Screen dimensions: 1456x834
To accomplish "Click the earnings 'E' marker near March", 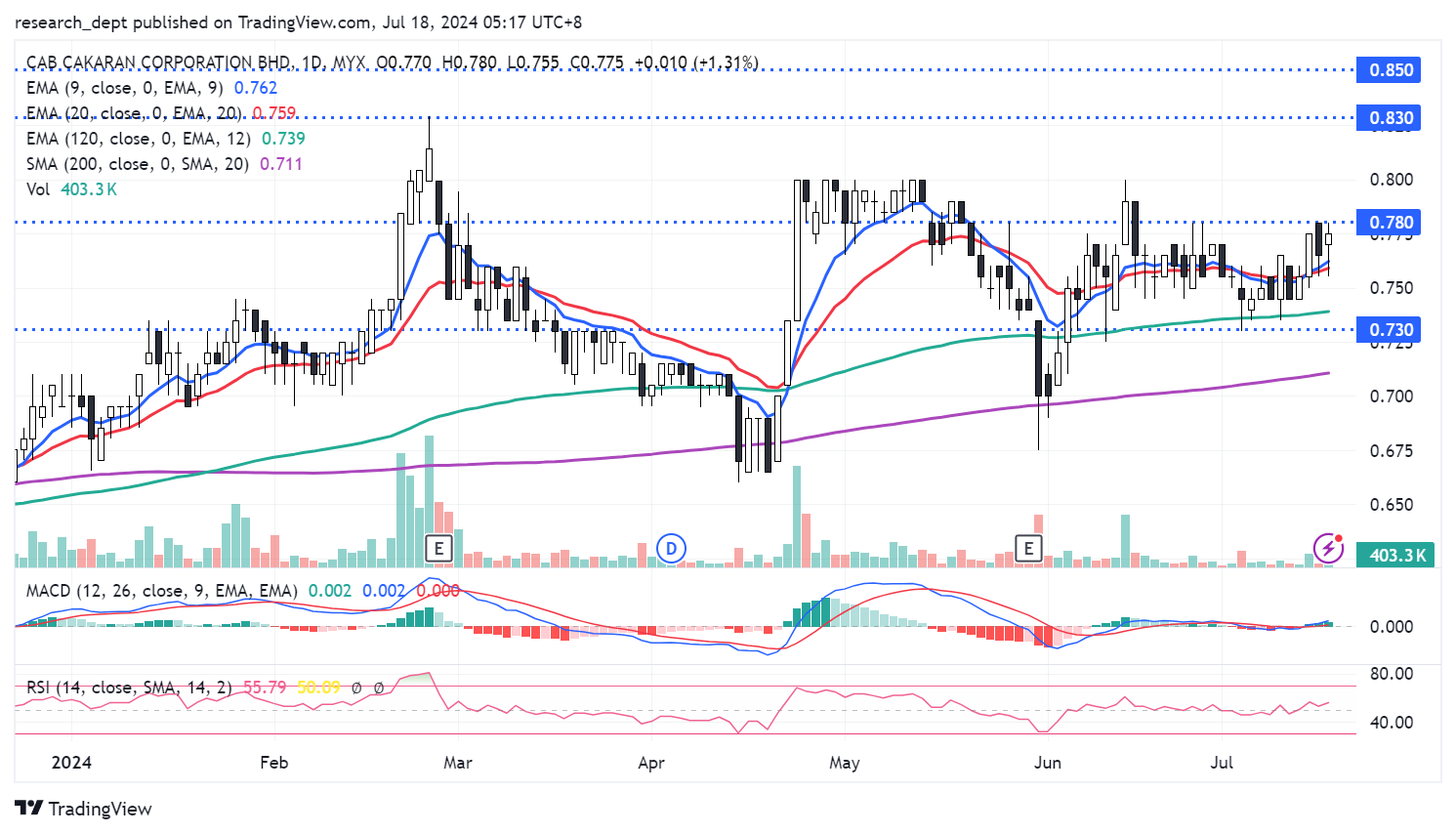I will tap(439, 548).
